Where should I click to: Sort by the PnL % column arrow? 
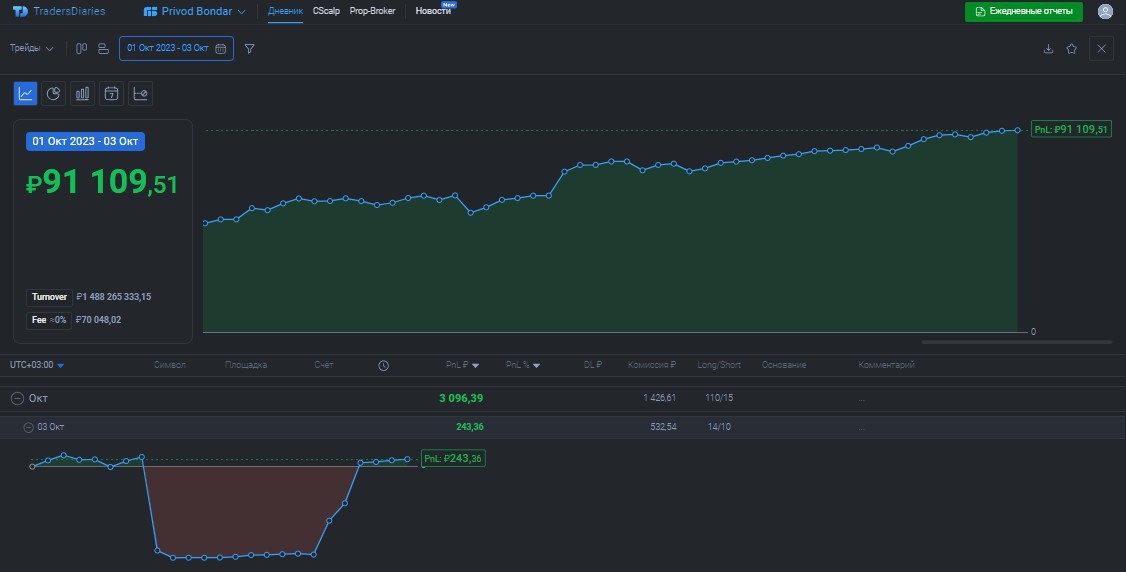[536, 366]
